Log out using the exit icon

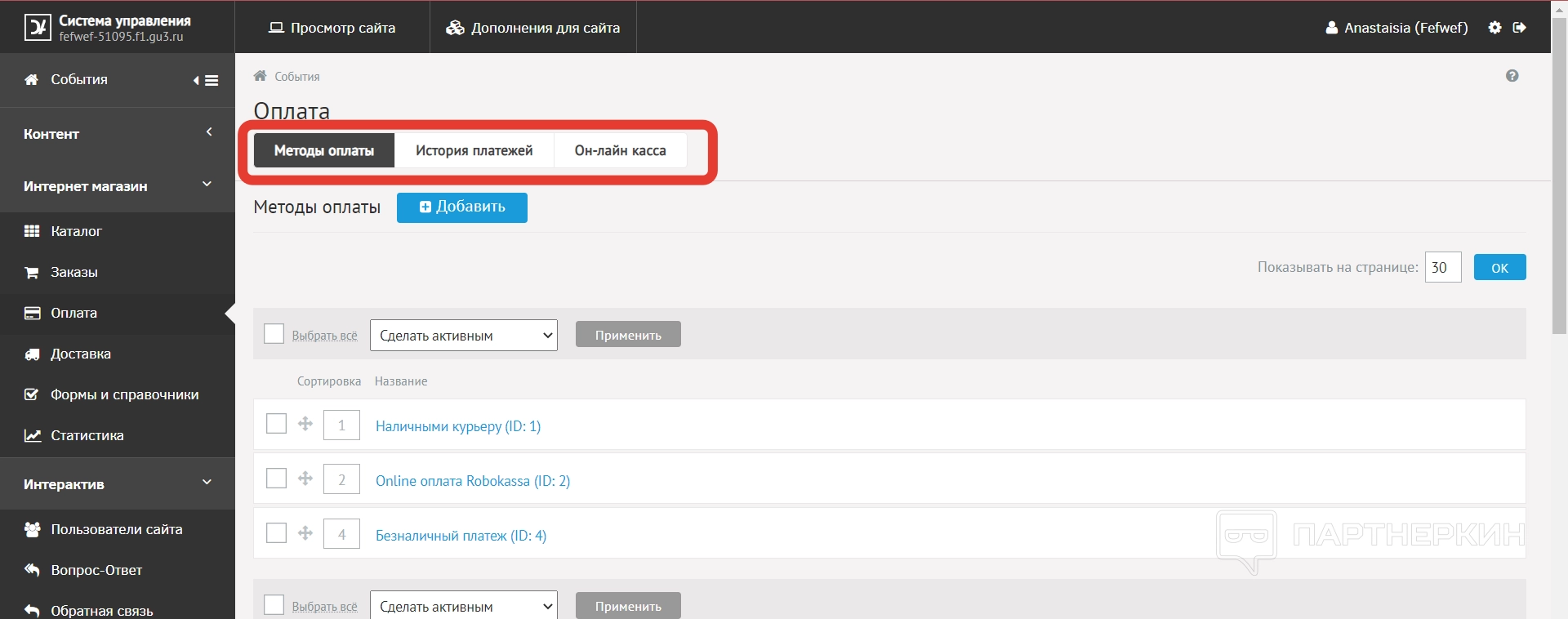[x=1519, y=28]
